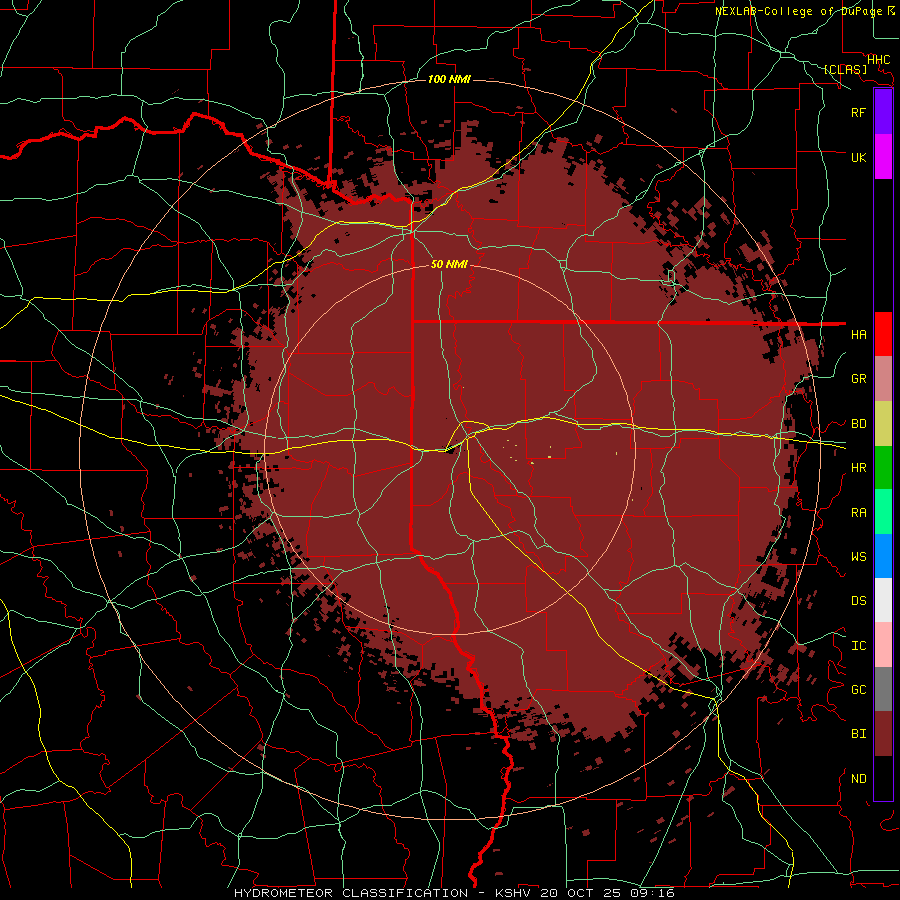The width and height of the screenshot is (900, 900).
Task: Click the ND black legend swatch
Action: 883,778
